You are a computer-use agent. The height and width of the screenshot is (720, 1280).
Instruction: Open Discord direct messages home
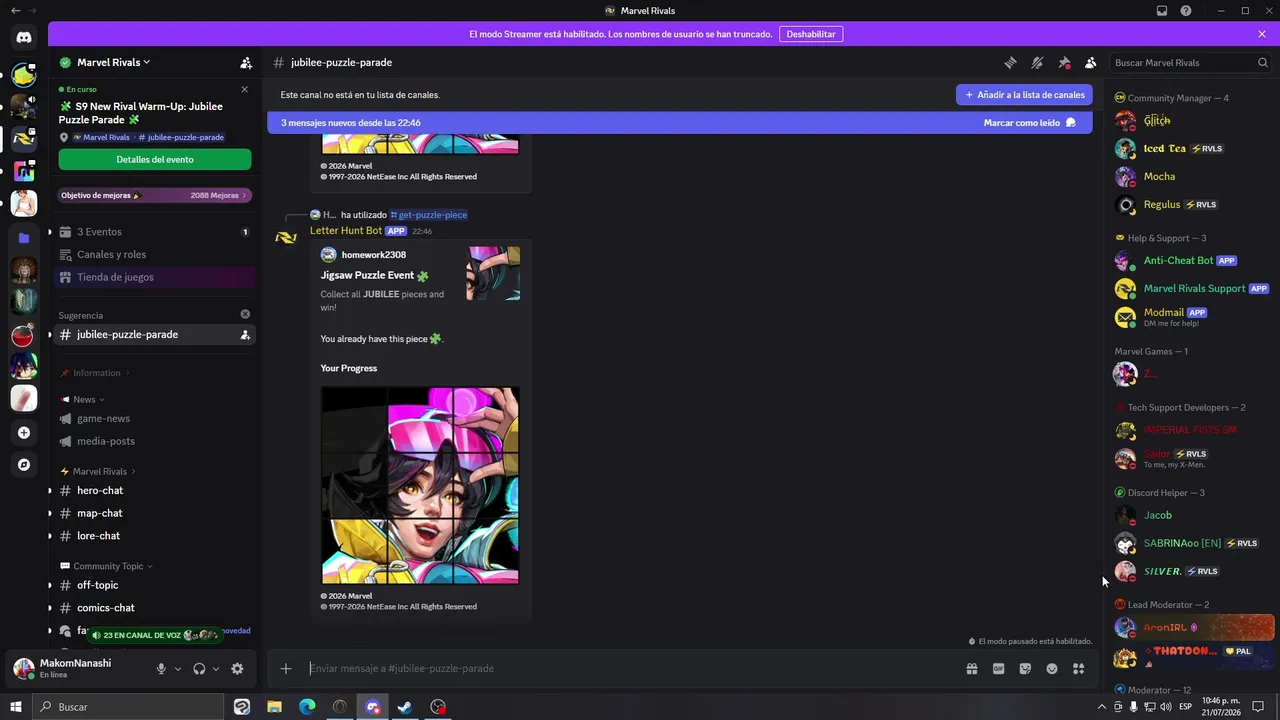click(24, 38)
